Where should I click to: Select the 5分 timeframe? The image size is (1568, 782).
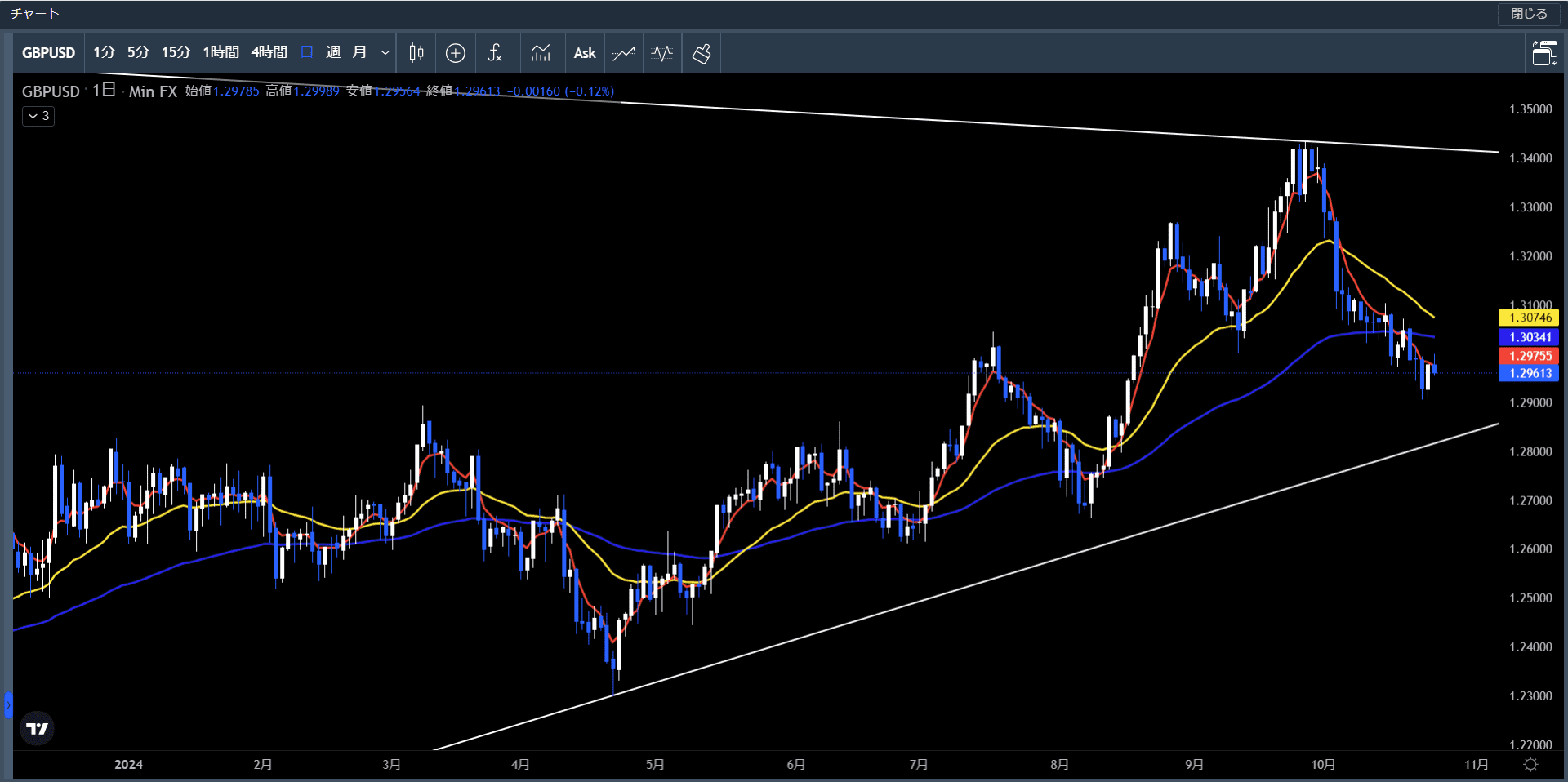(138, 53)
